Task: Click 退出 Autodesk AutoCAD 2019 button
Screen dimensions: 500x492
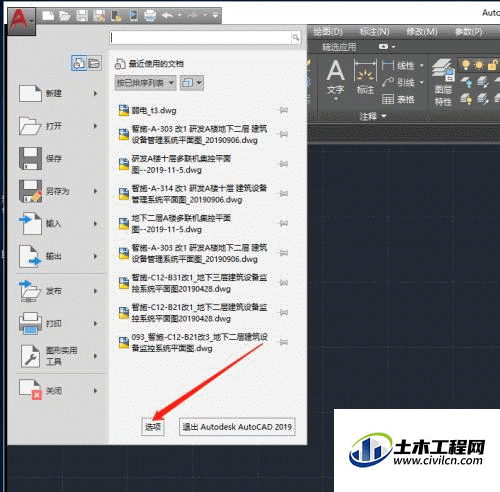Action: (x=237, y=427)
